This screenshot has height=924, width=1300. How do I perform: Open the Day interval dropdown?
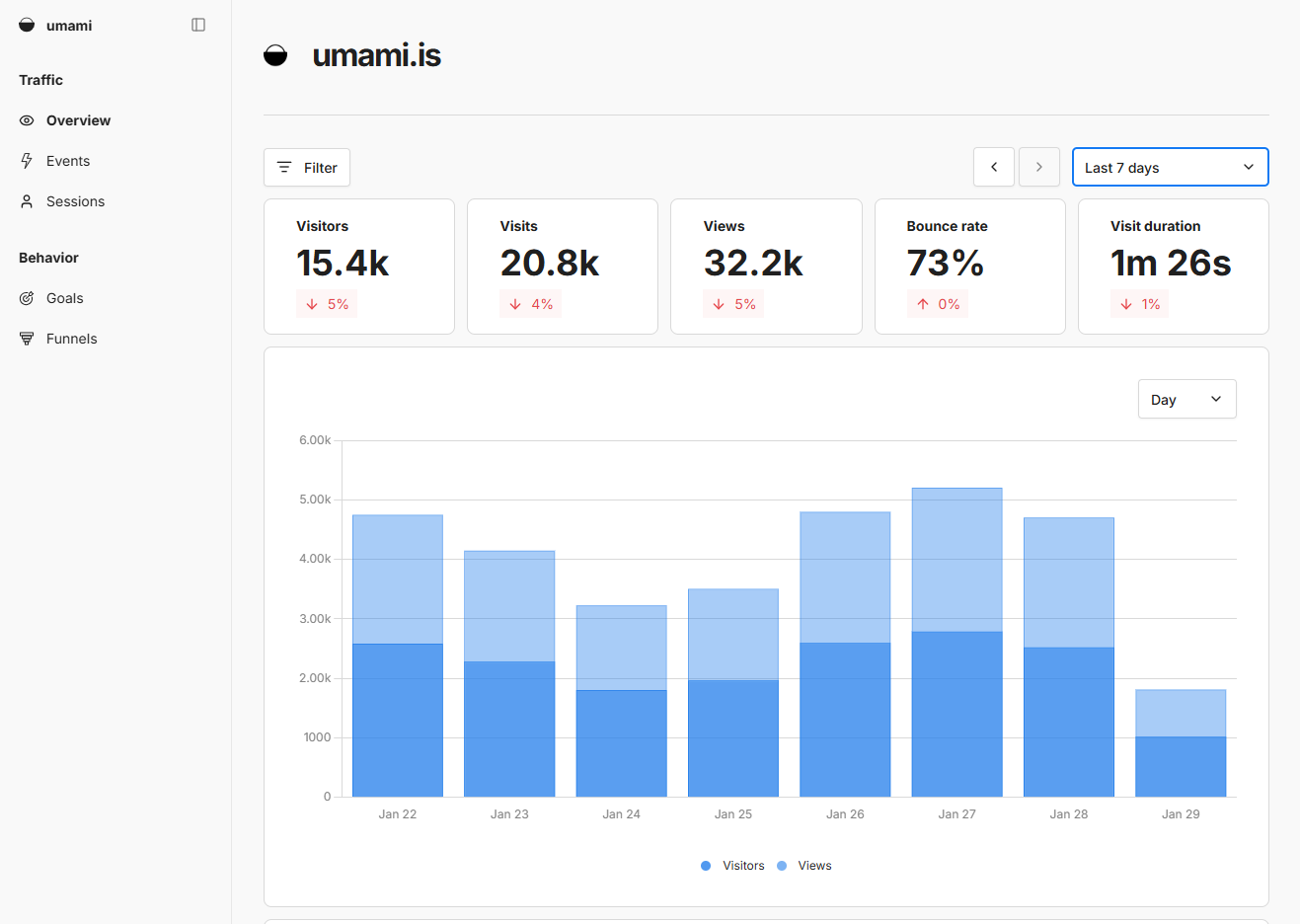pos(1186,400)
